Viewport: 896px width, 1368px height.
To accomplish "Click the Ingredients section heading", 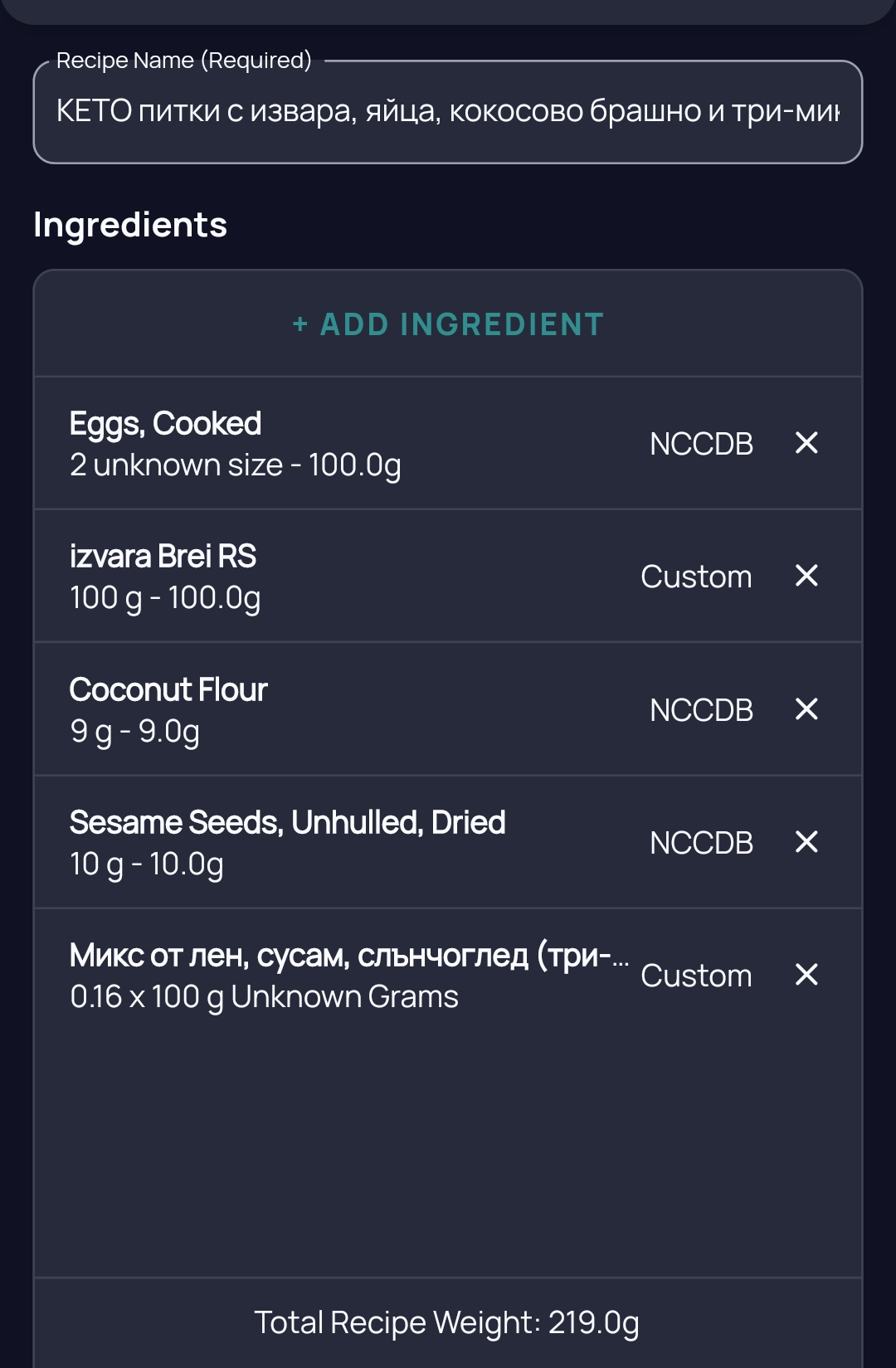I will click(x=130, y=225).
